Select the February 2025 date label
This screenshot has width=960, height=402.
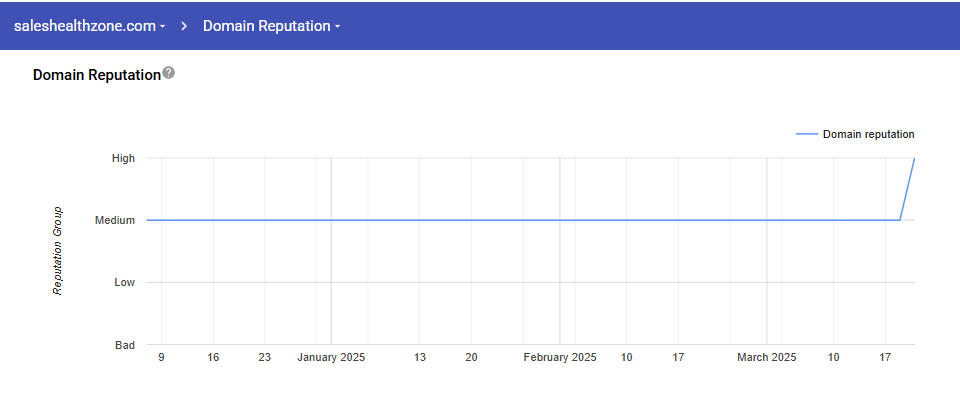(560, 357)
